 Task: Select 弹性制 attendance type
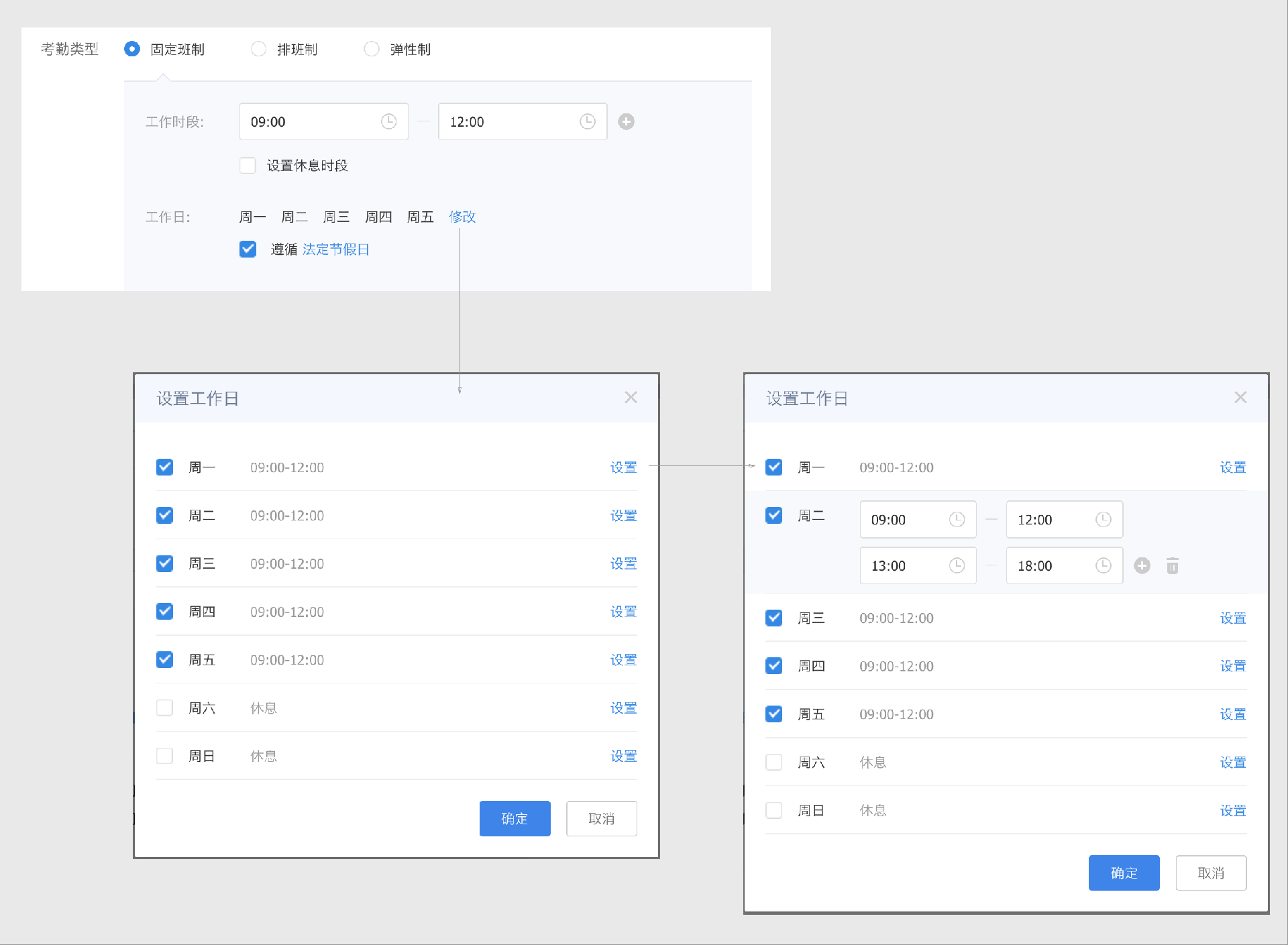click(372, 49)
